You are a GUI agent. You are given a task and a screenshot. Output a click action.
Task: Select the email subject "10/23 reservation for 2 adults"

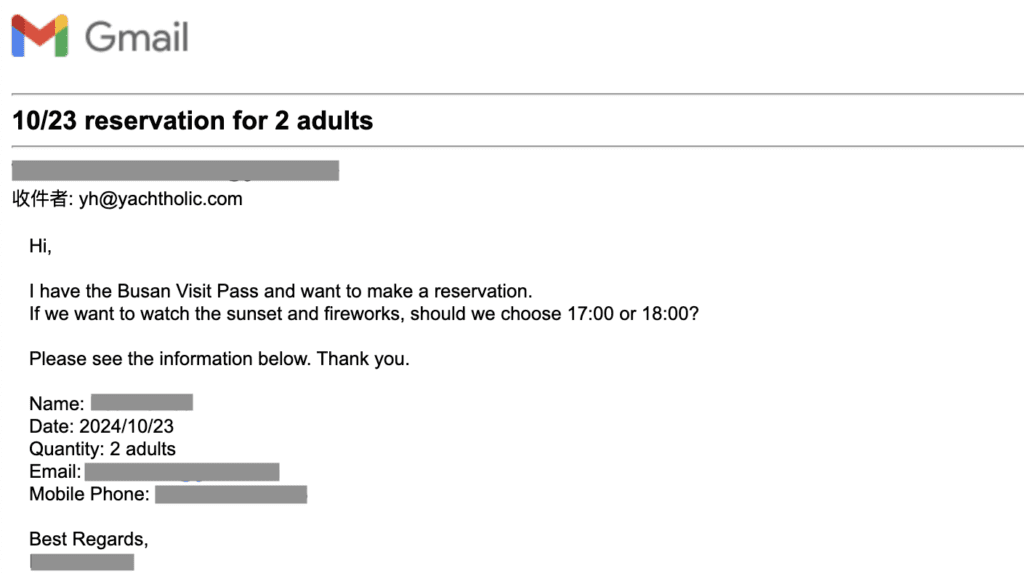[193, 121]
